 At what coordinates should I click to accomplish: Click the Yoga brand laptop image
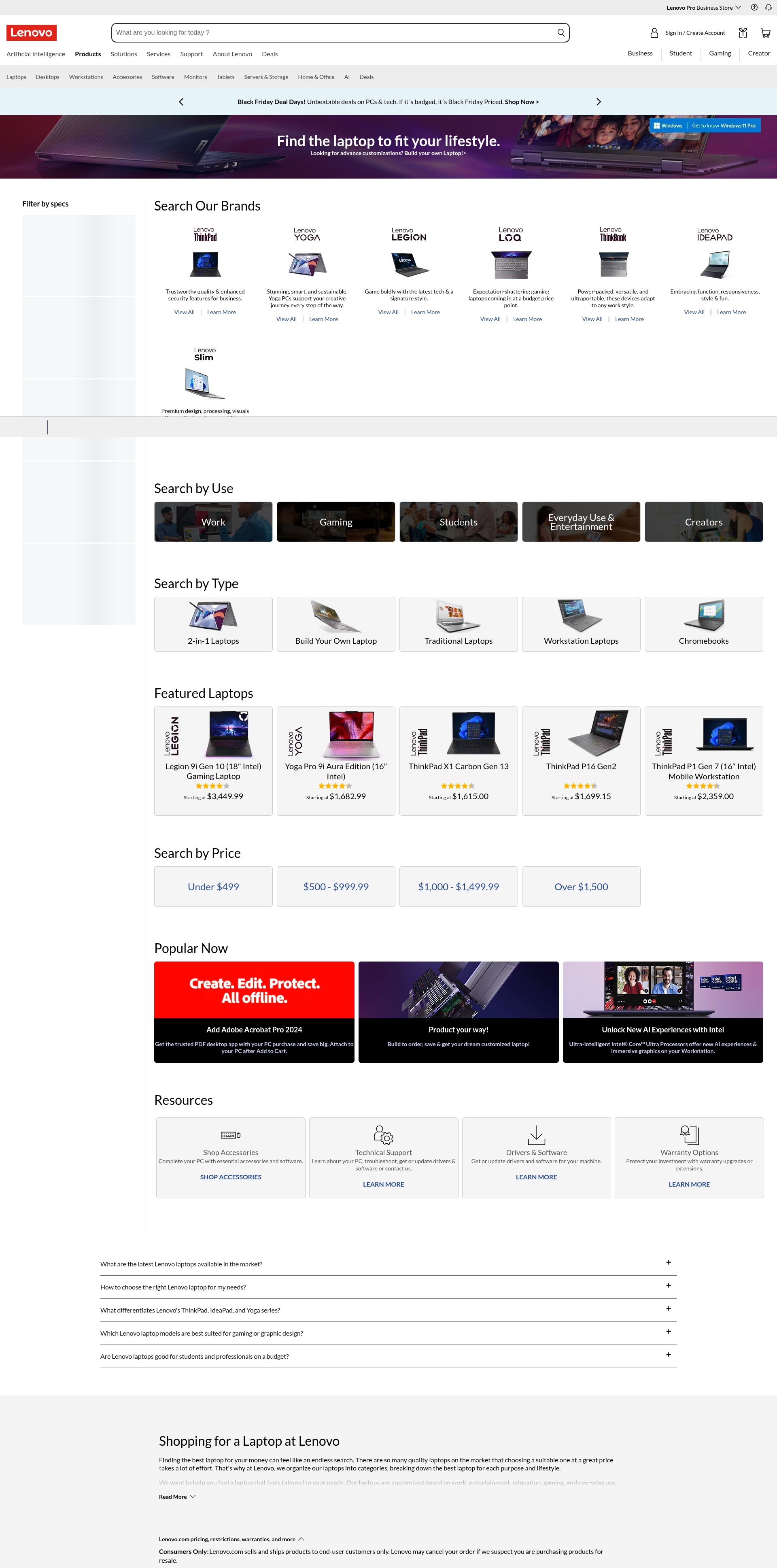tap(307, 264)
